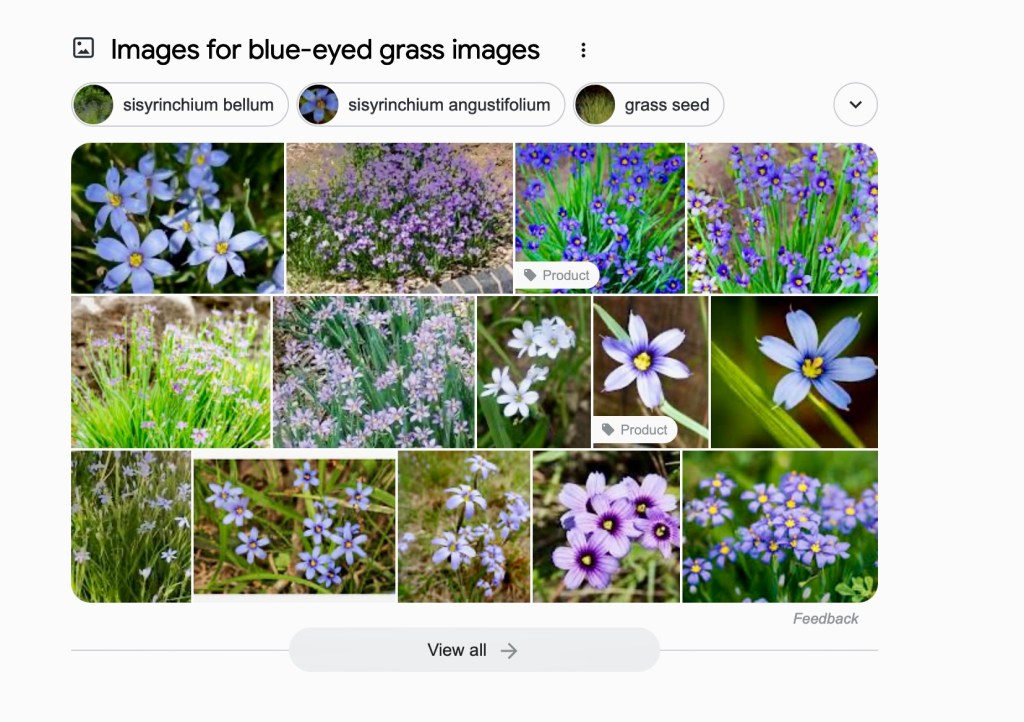Click the sisyrinchium bellum chip thumbnail icon
This screenshot has height=722, width=1024.
coord(93,104)
